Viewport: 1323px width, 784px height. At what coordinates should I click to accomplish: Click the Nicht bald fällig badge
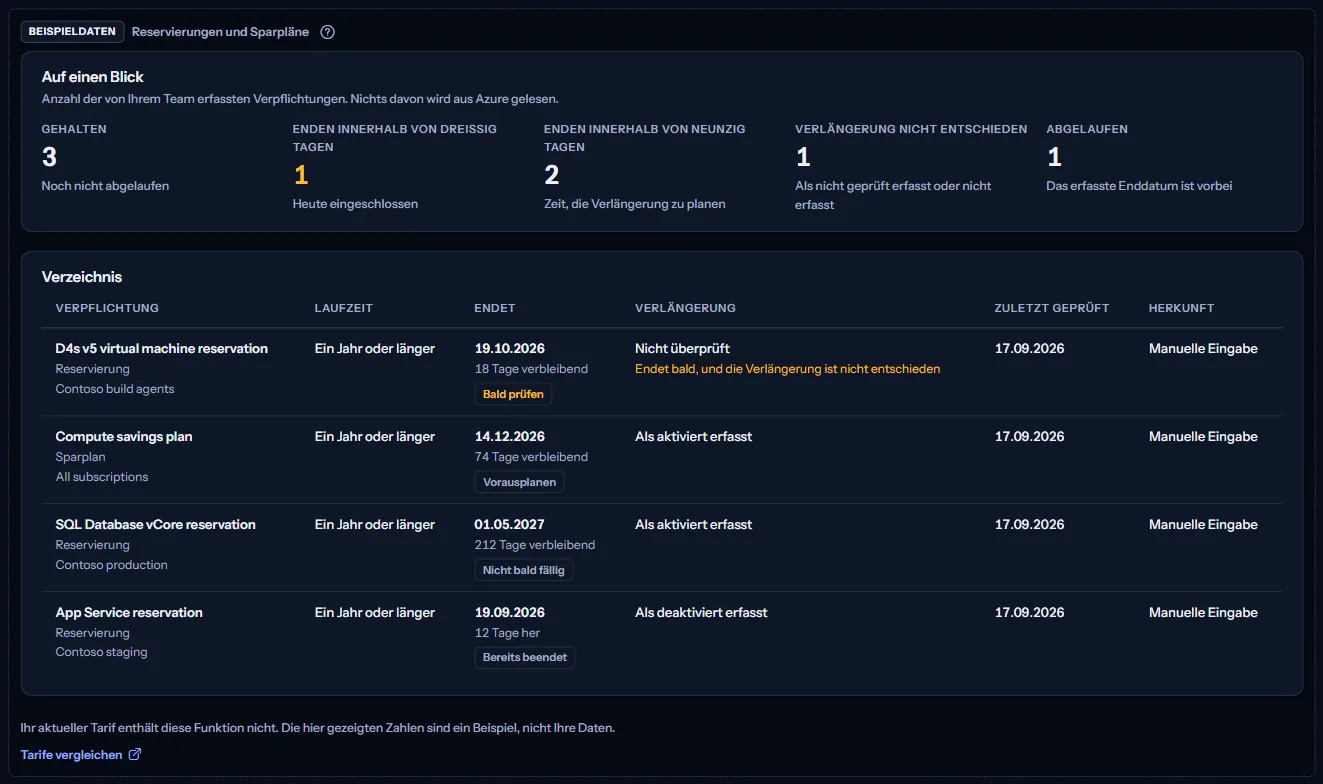click(x=524, y=570)
